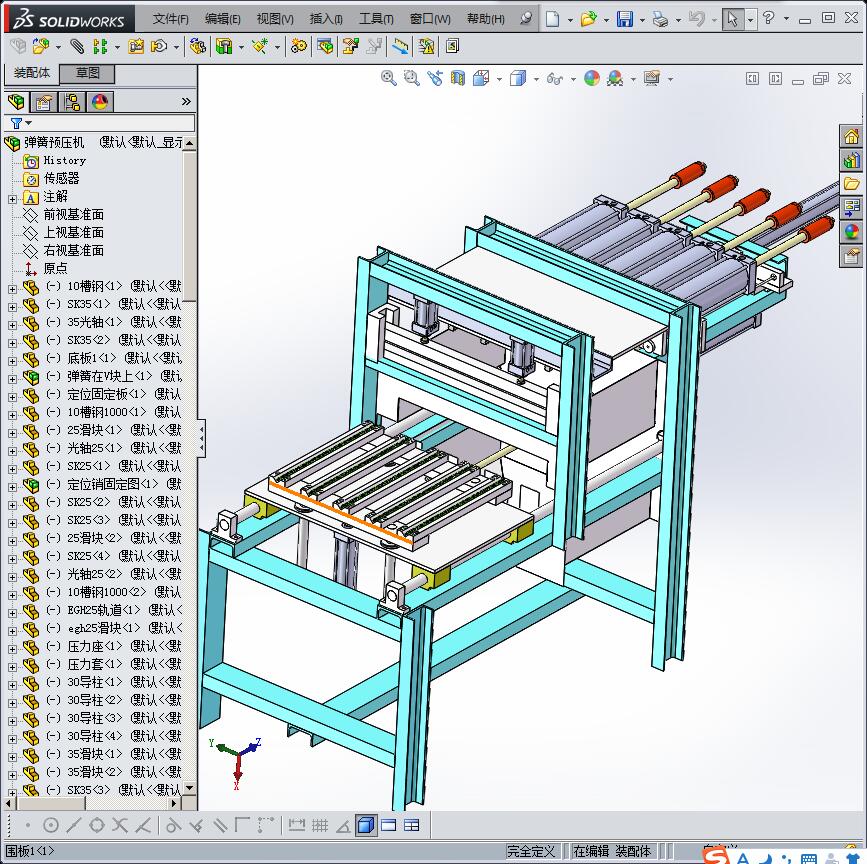Click the Save floppy disk icon

point(624,19)
